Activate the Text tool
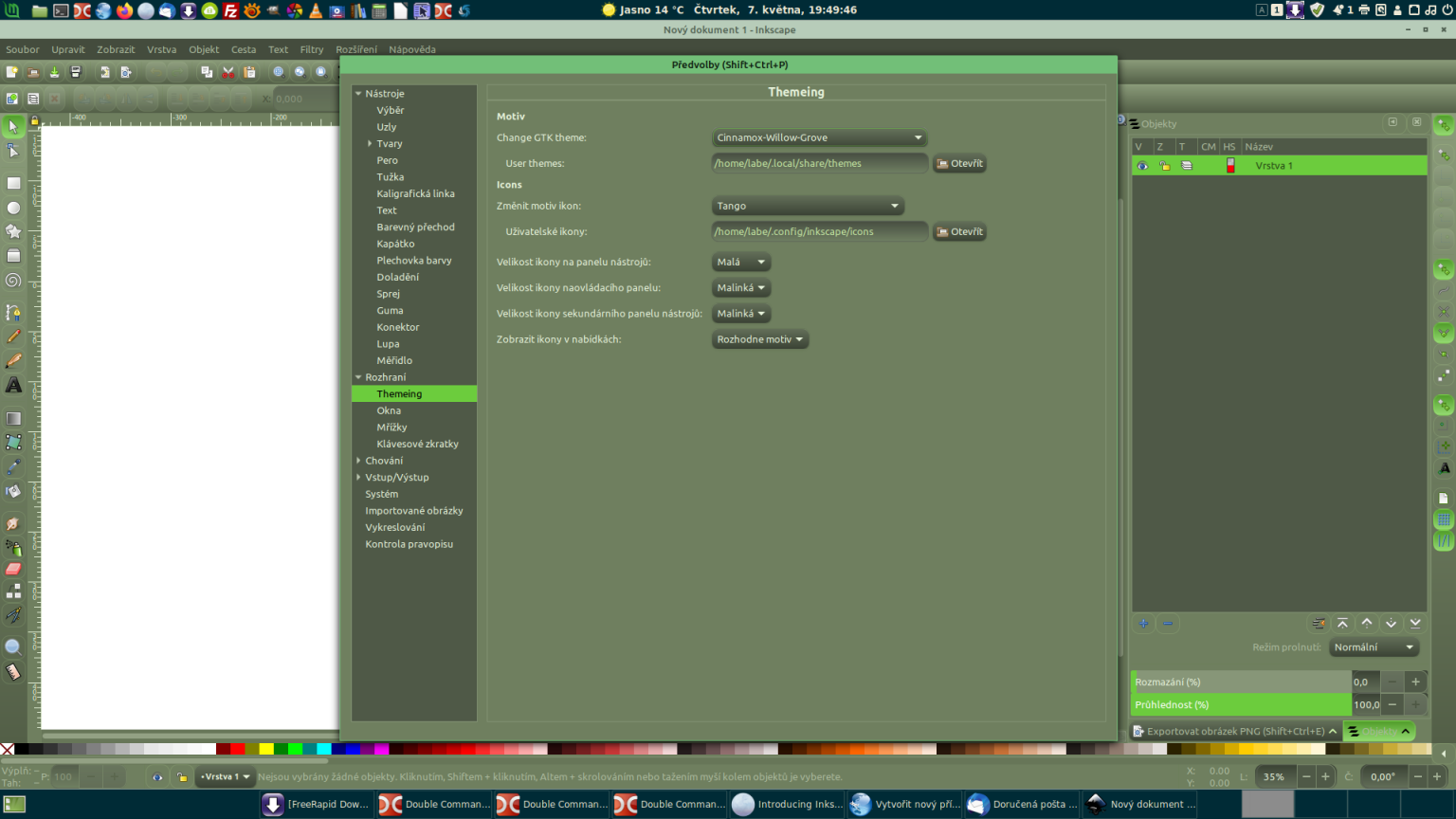Viewport: 1456px width, 819px height. pos(13,385)
